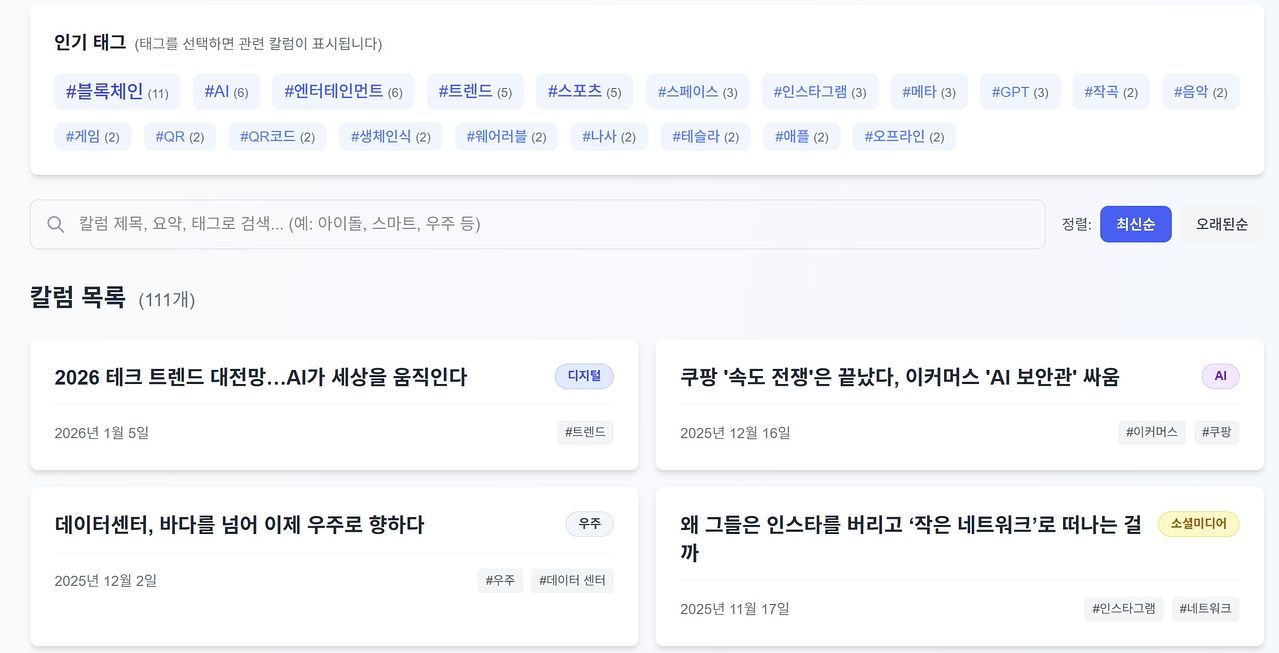Image resolution: width=1279 pixels, height=653 pixels.
Task: Click the #데이터 센터 tag chip
Action: point(572,580)
